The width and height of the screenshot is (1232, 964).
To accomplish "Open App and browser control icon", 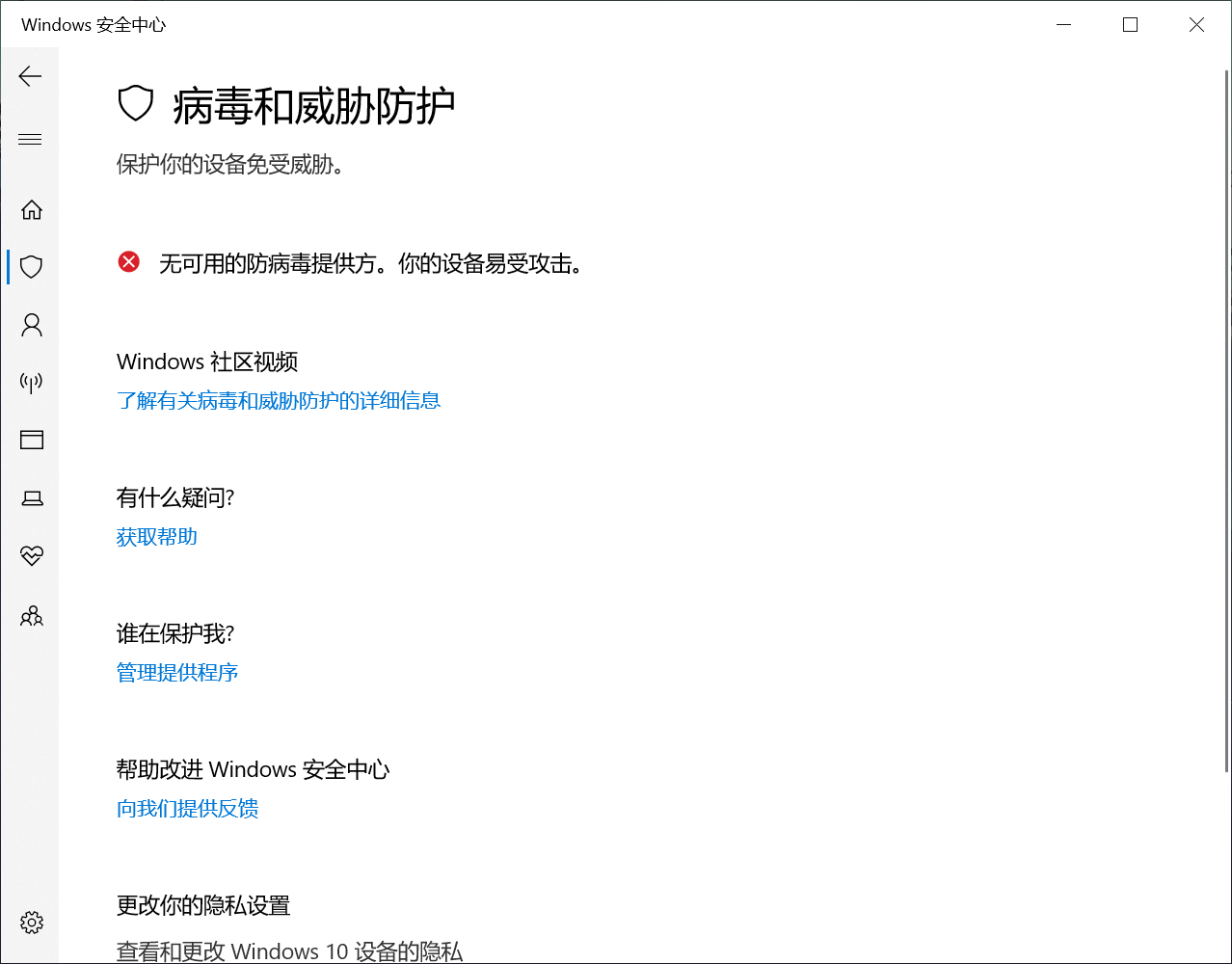I will [x=32, y=441].
